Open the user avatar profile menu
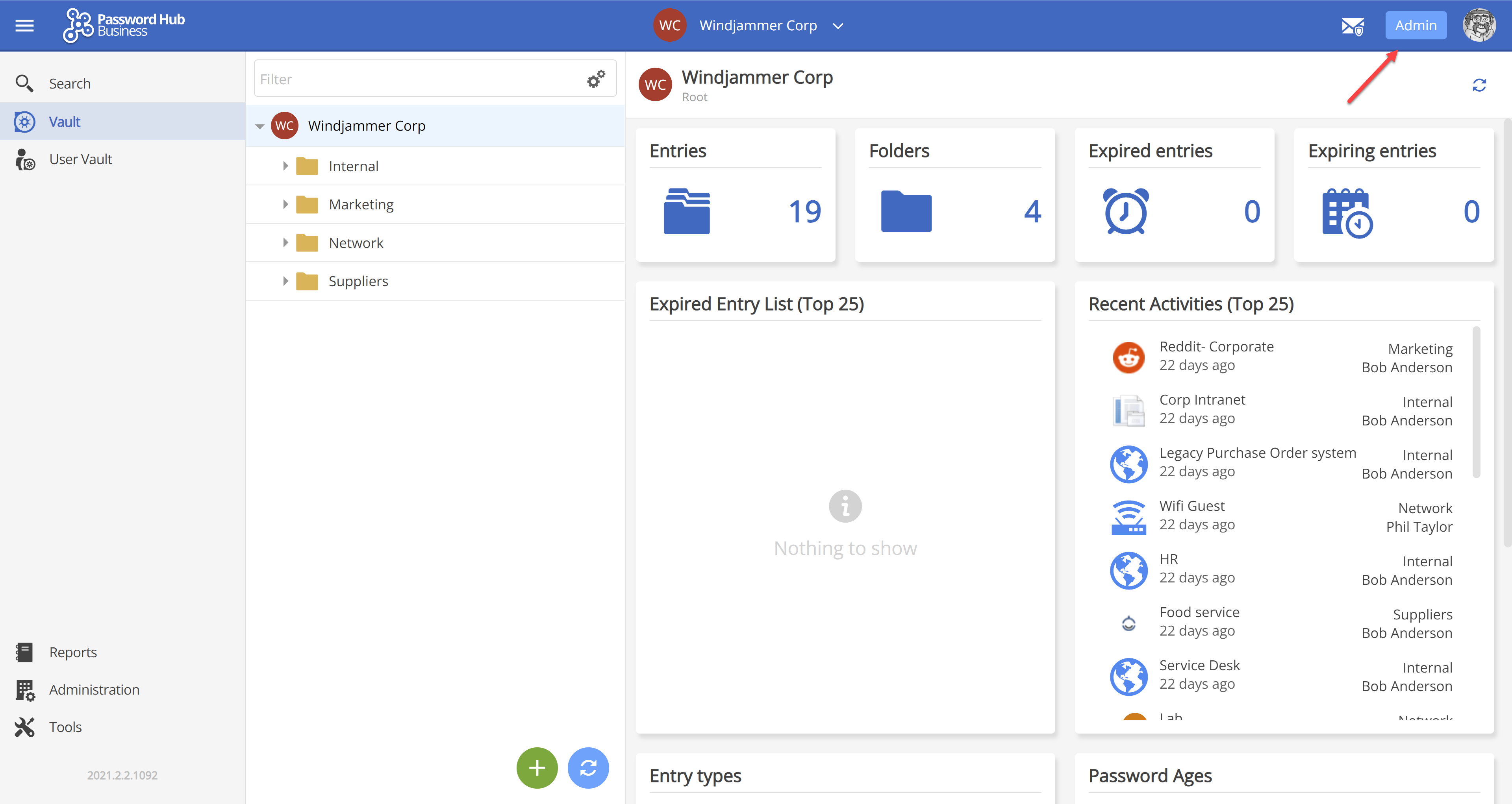 [x=1479, y=25]
